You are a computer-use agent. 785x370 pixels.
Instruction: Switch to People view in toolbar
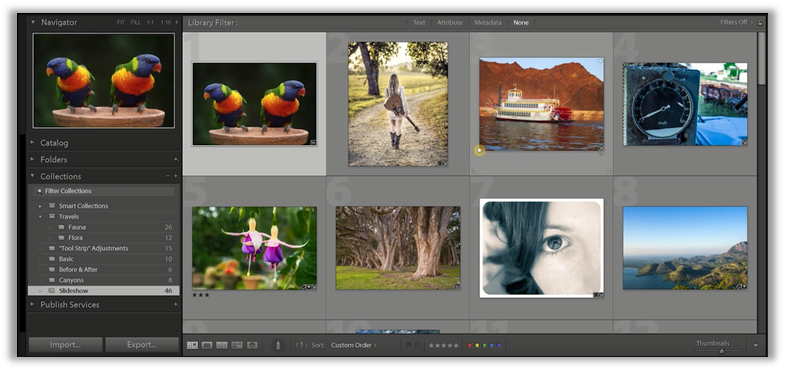(x=252, y=345)
